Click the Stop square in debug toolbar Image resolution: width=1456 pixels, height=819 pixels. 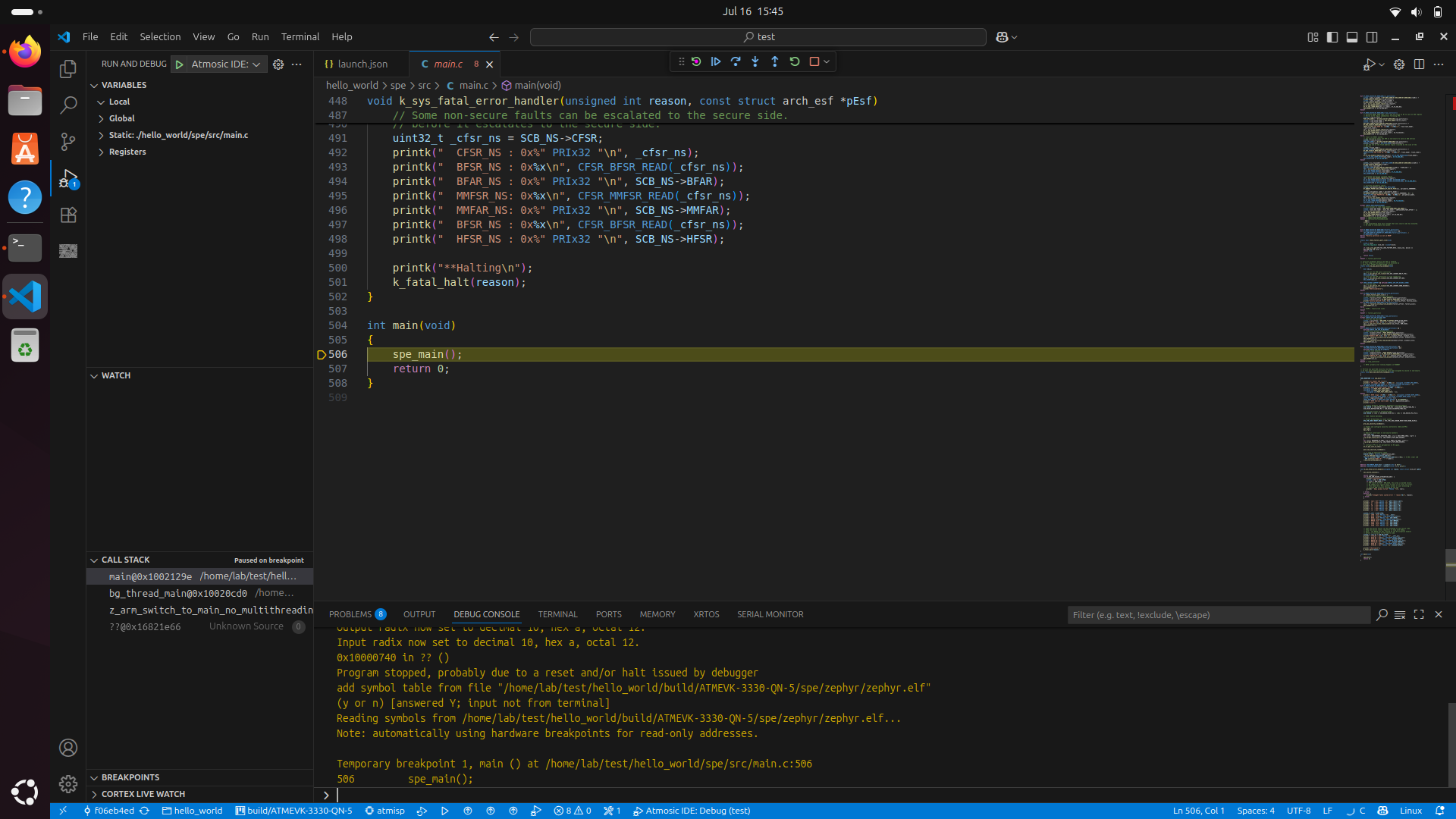(814, 61)
